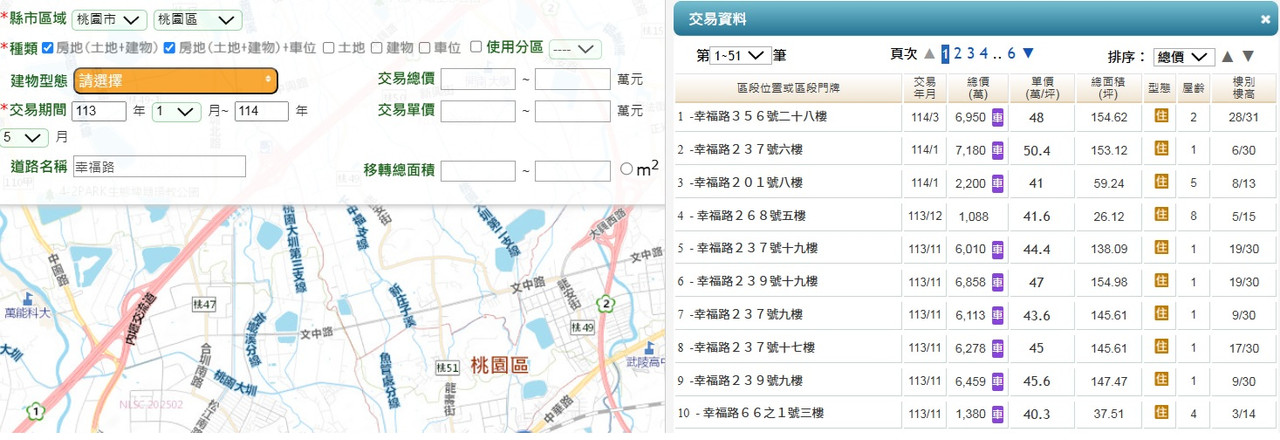Click the parking badge beside 2,200

998,183
